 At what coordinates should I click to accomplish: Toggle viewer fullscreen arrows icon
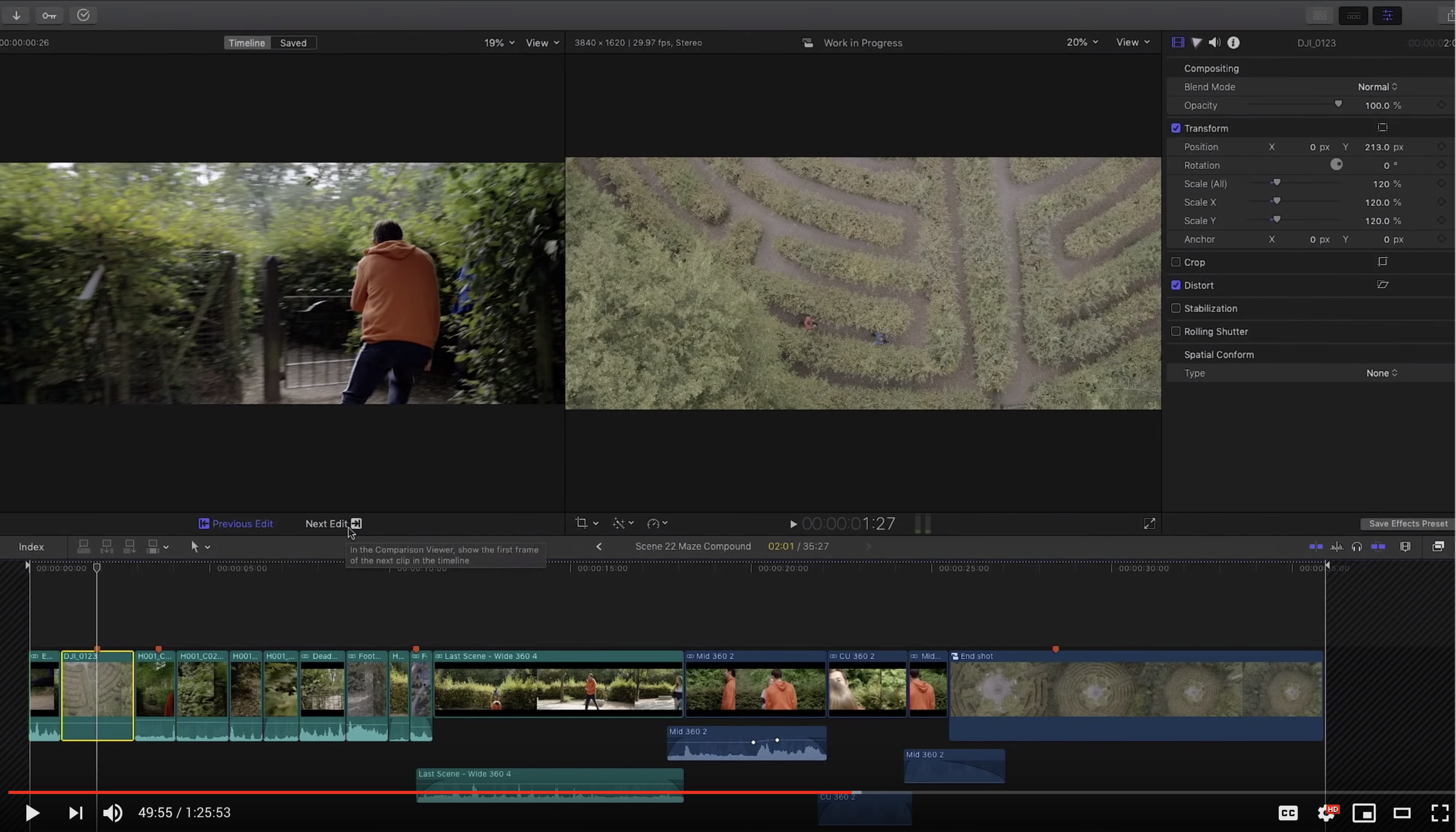pyautogui.click(x=1150, y=524)
